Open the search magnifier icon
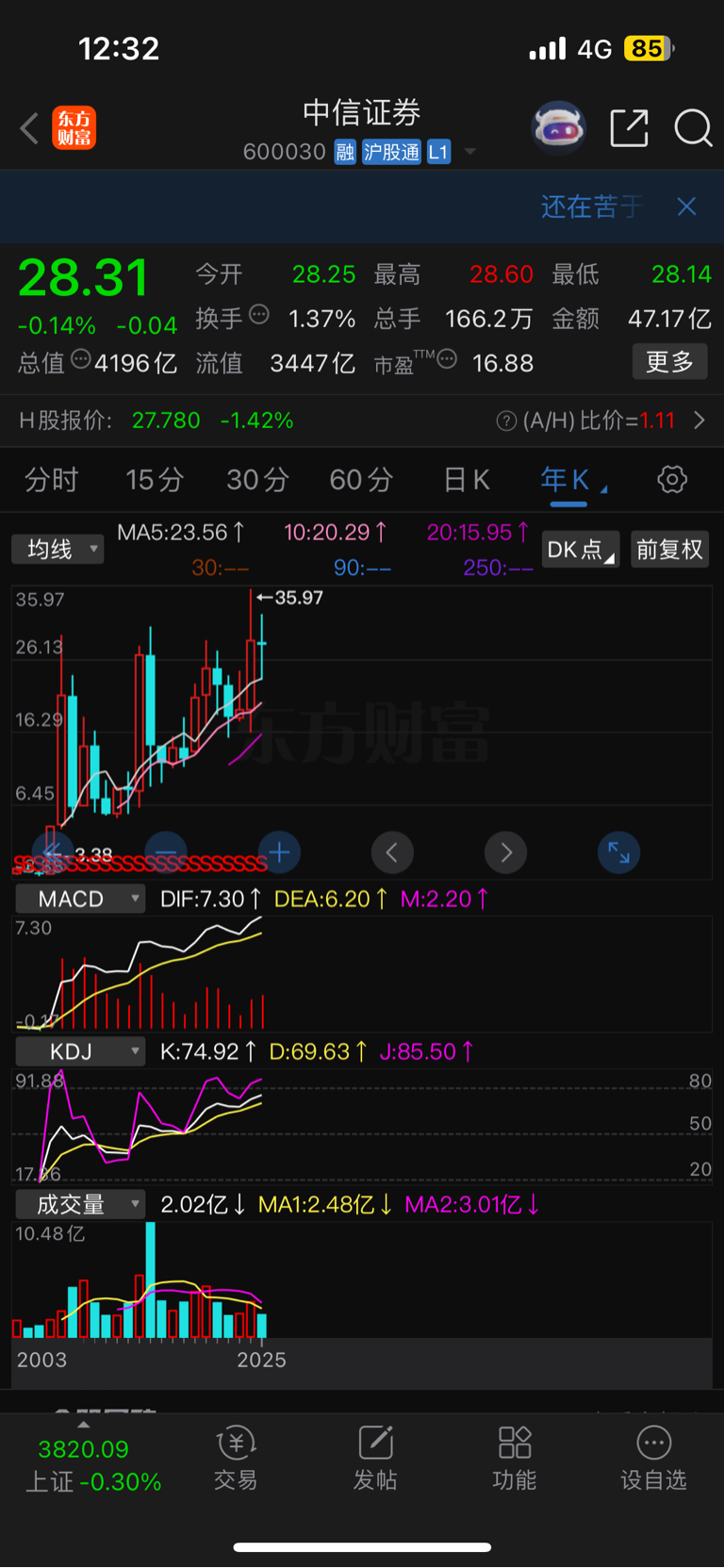Viewport: 724px width, 1568px height. click(x=693, y=128)
